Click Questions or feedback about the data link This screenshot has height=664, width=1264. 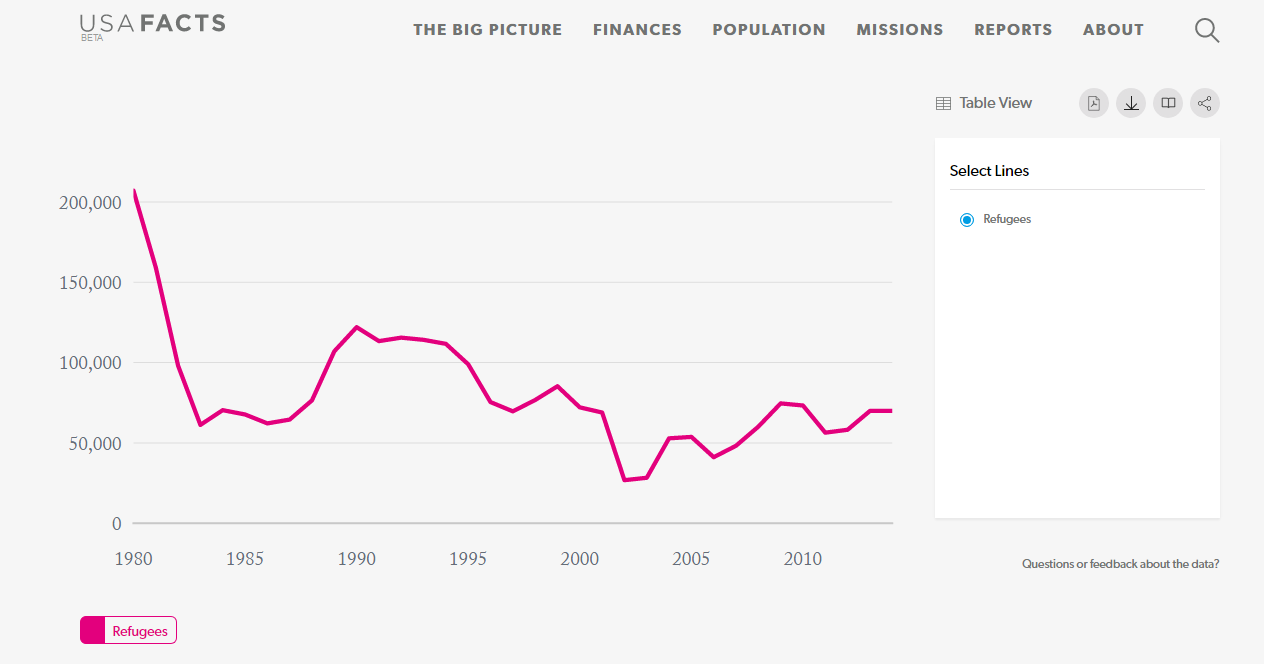pyautogui.click(x=1120, y=564)
